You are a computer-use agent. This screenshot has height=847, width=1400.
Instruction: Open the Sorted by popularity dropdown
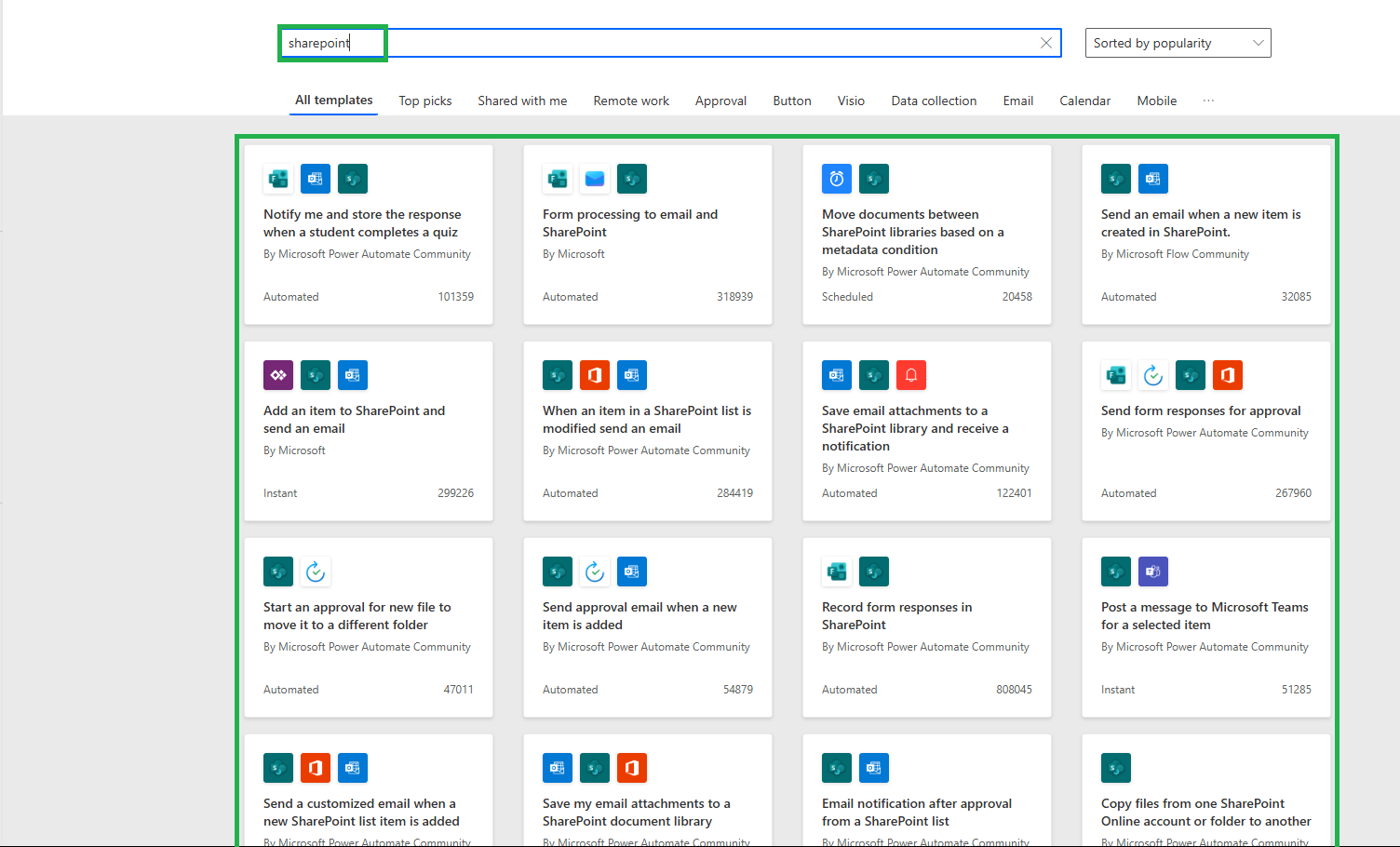click(x=1178, y=43)
